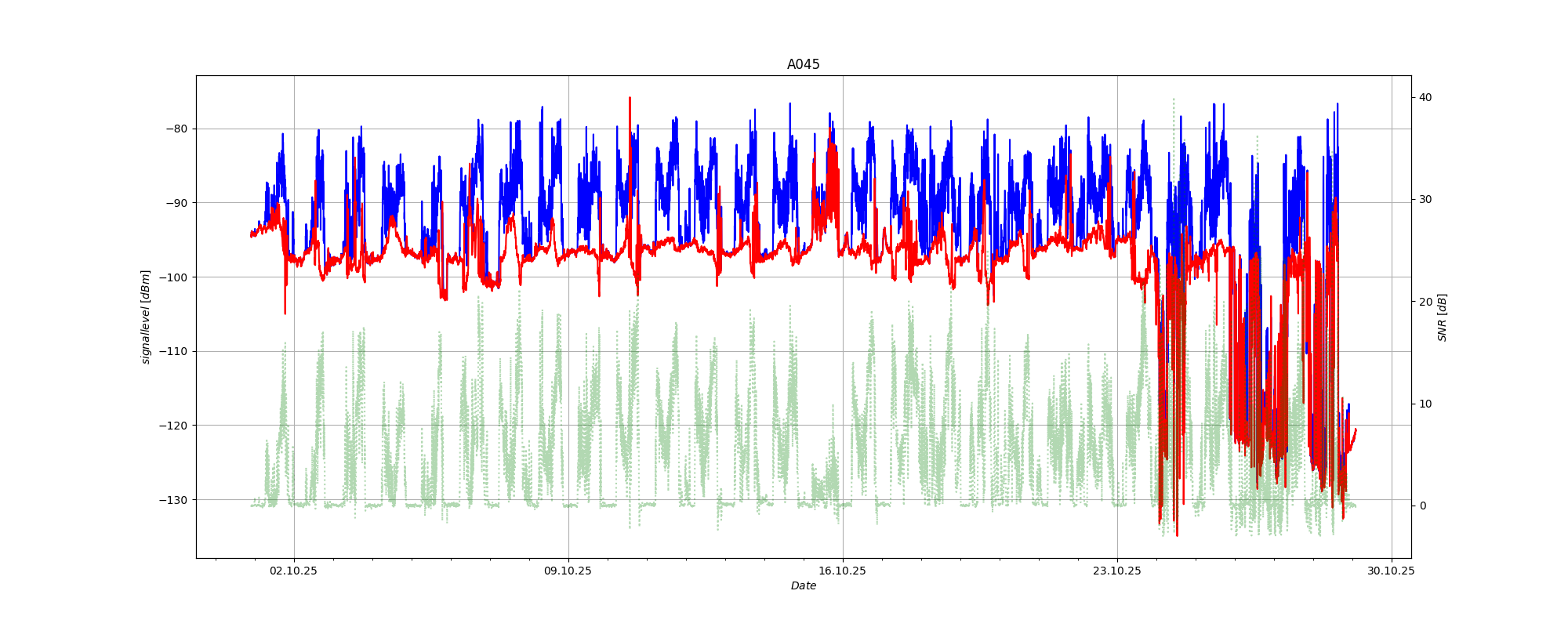
Task: Select the 30 SNR tick label
Action: click(x=1425, y=200)
